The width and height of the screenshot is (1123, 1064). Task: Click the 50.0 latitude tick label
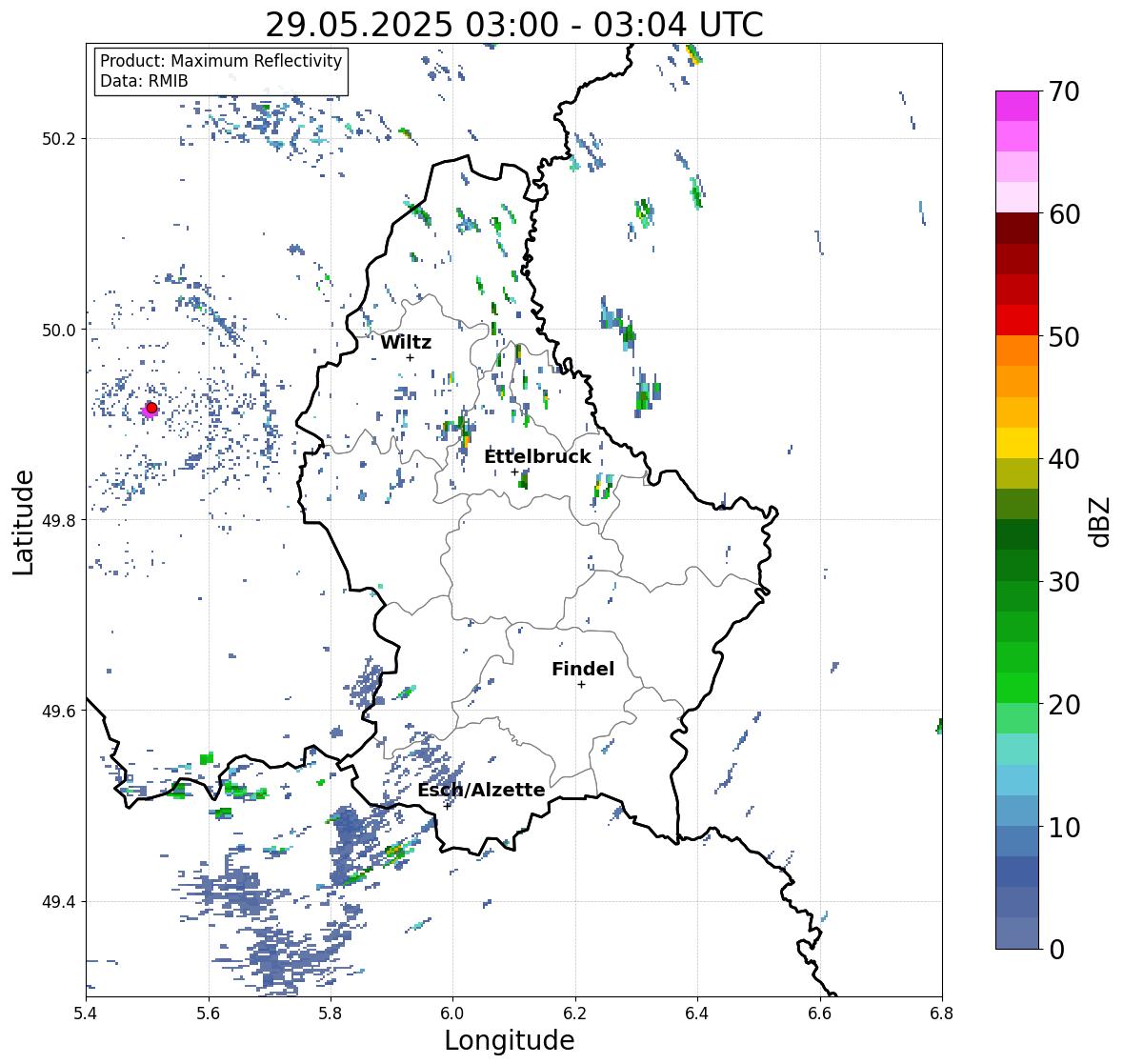pyautogui.click(x=59, y=330)
